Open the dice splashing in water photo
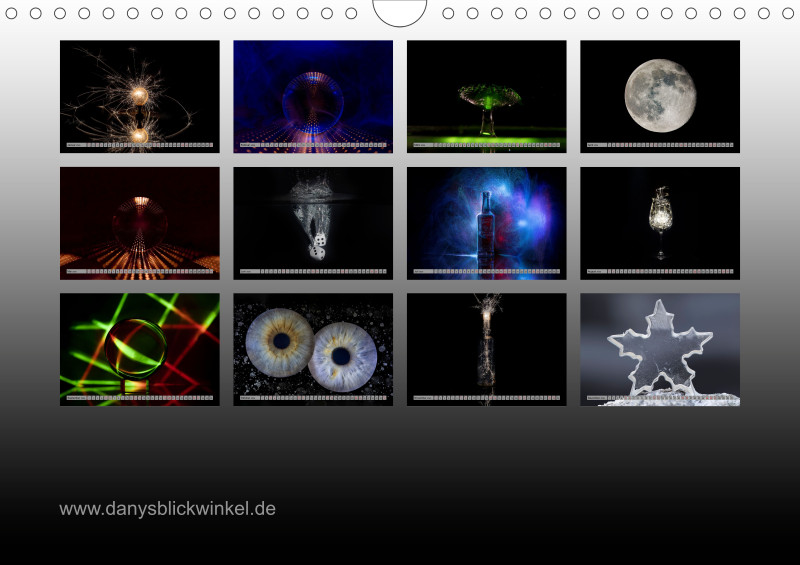The width and height of the screenshot is (800, 565). point(313,218)
